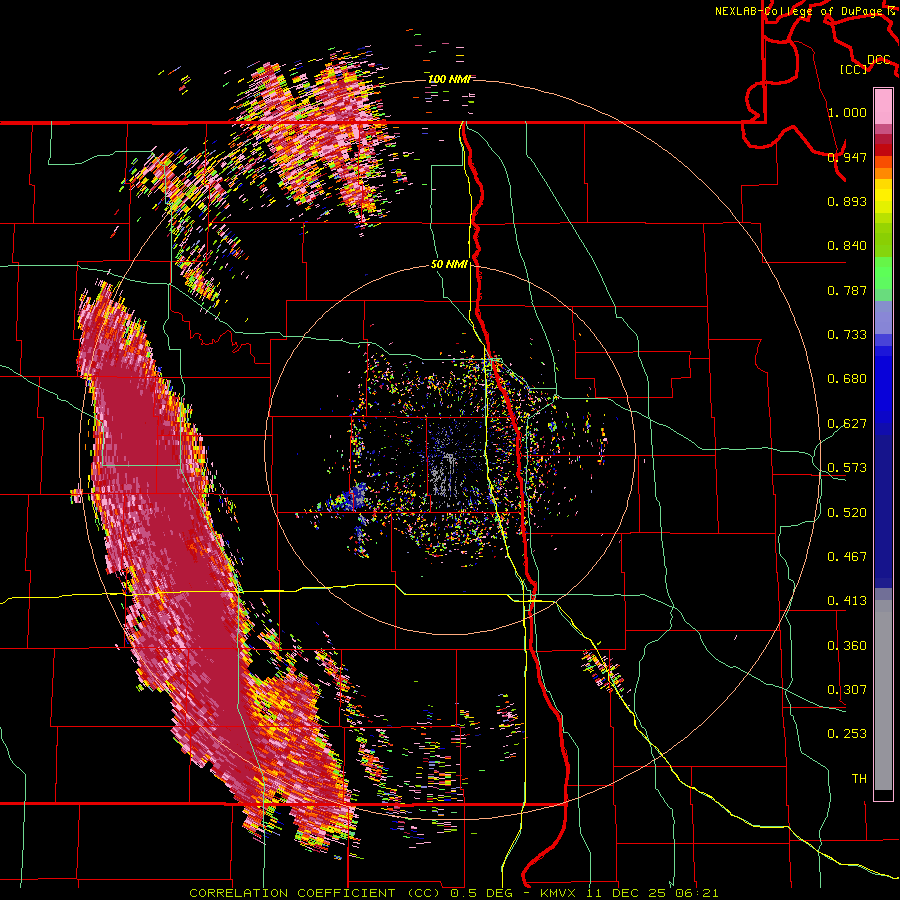Click the '[CC]' units label
The width and height of the screenshot is (900, 900).
tap(853, 69)
